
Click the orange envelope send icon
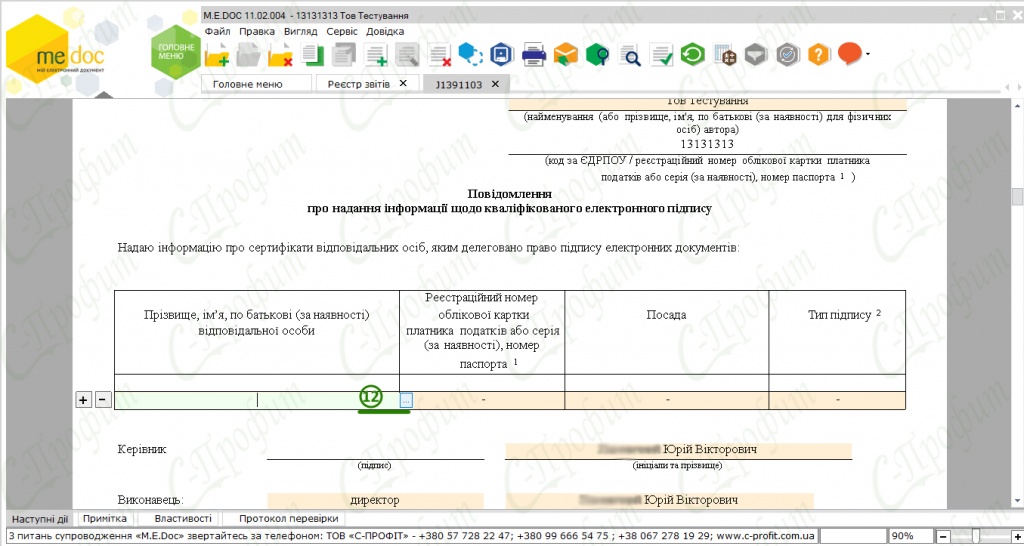pyautogui.click(x=566, y=54)
